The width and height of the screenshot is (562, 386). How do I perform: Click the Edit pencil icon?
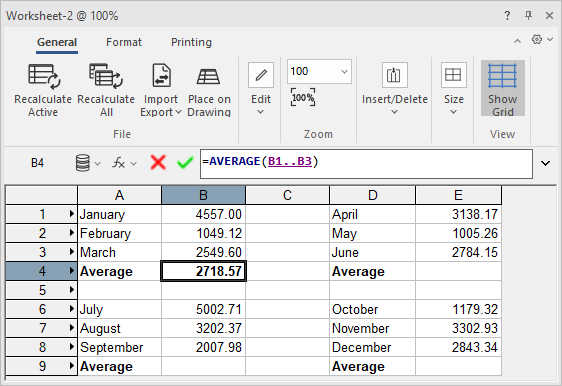261,75
